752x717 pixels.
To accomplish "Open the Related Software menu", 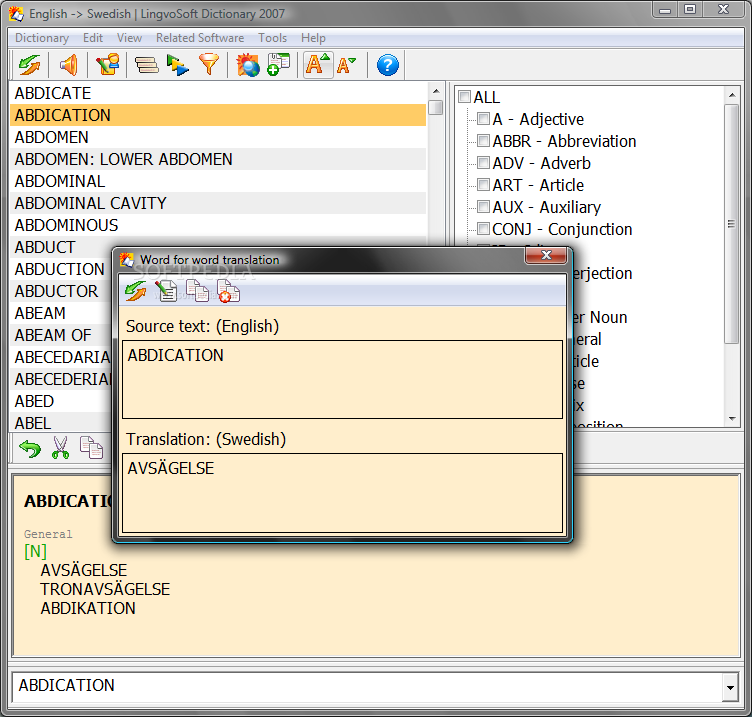I will 200,38.
